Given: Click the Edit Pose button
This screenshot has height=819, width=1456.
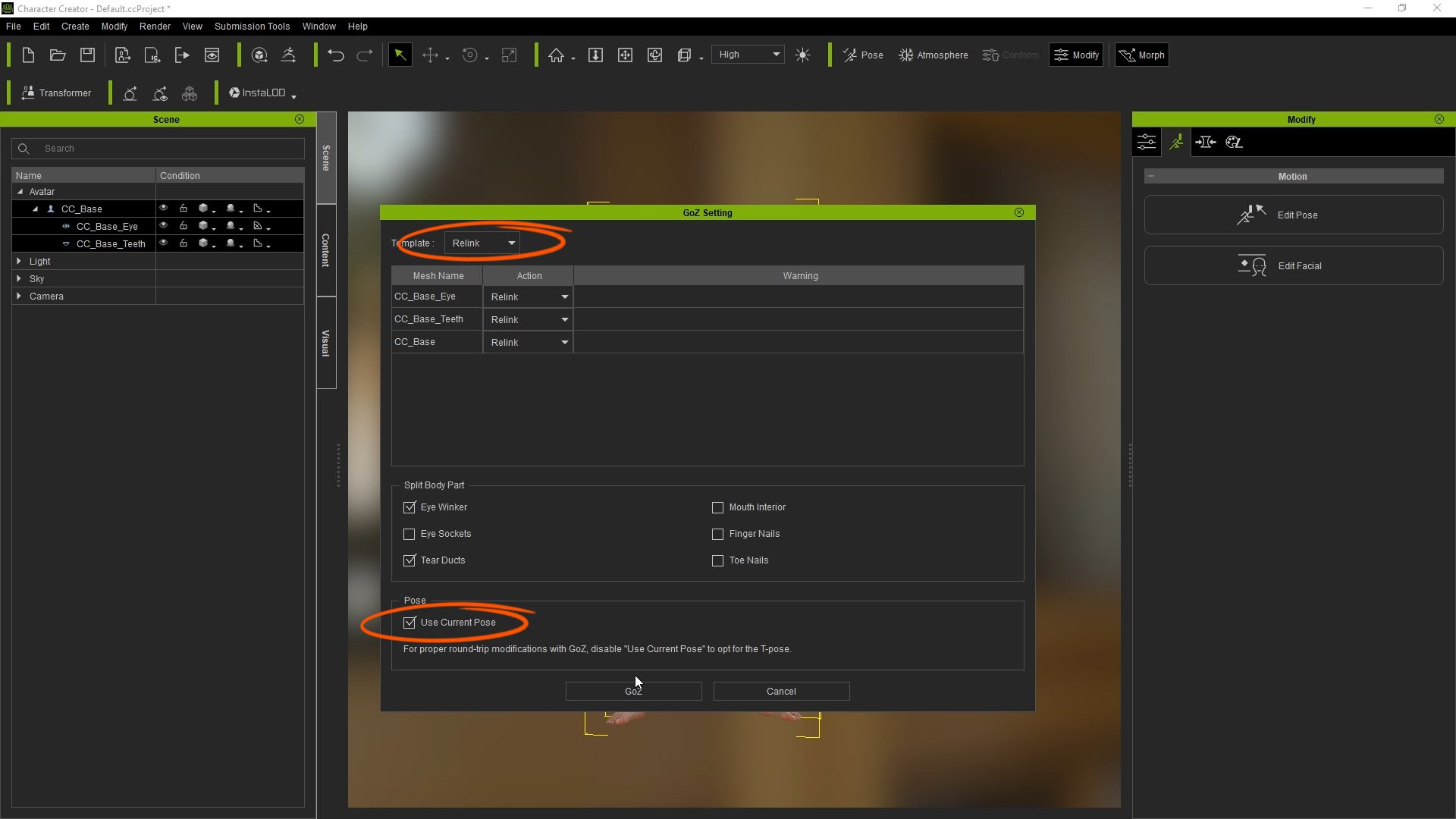Looking at the screenshot, I should click(1293, 215).
